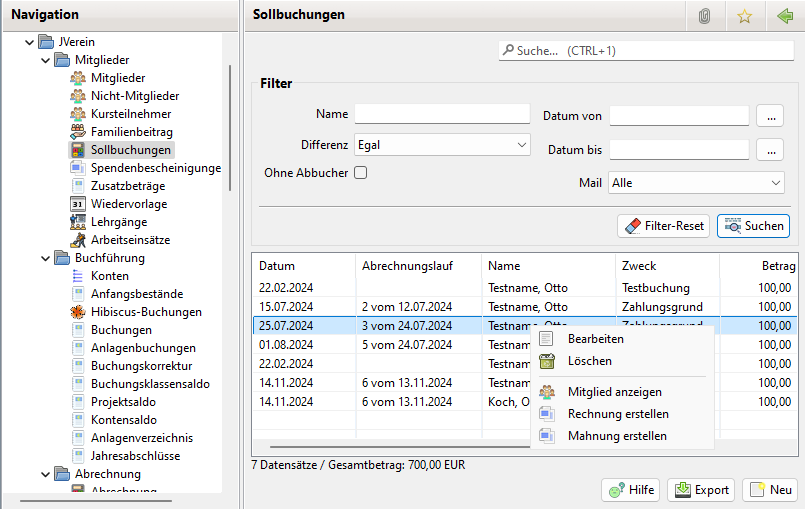Click the paperclip attachment icon
The height and width of the screenshot is (509, 805).
704,16
